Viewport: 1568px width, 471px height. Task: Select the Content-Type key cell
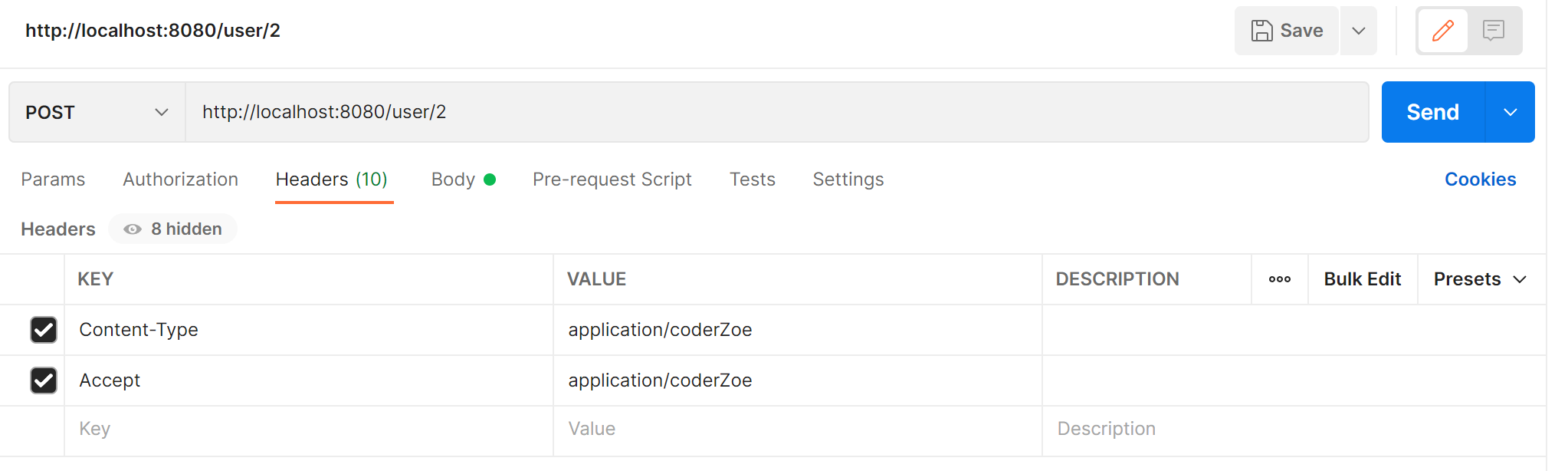tap(309, 330)
